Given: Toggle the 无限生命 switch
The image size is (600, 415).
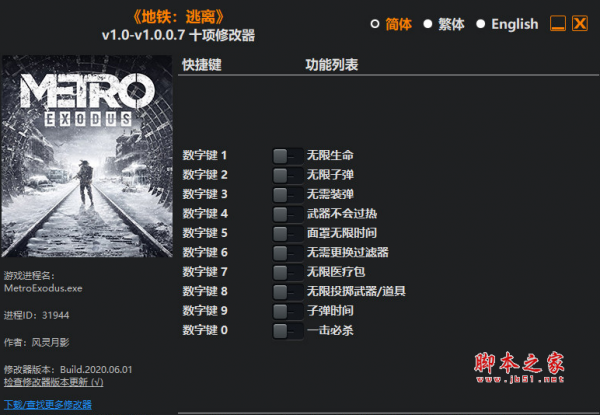Looking at the screenshot, I should pyautogui.click(x=288, y=156).
